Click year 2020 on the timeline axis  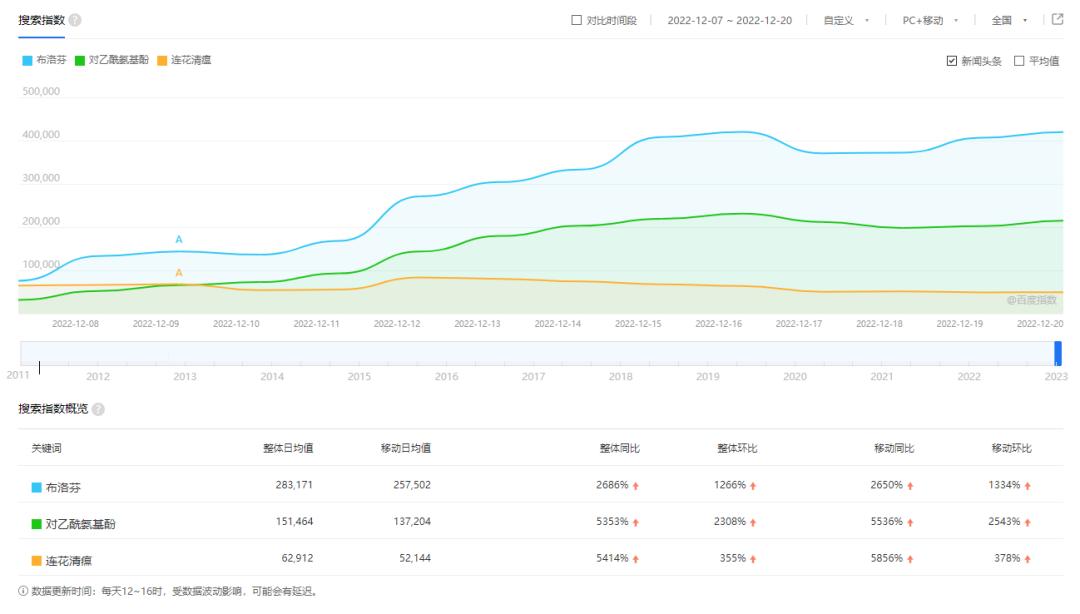click(795, 376)
